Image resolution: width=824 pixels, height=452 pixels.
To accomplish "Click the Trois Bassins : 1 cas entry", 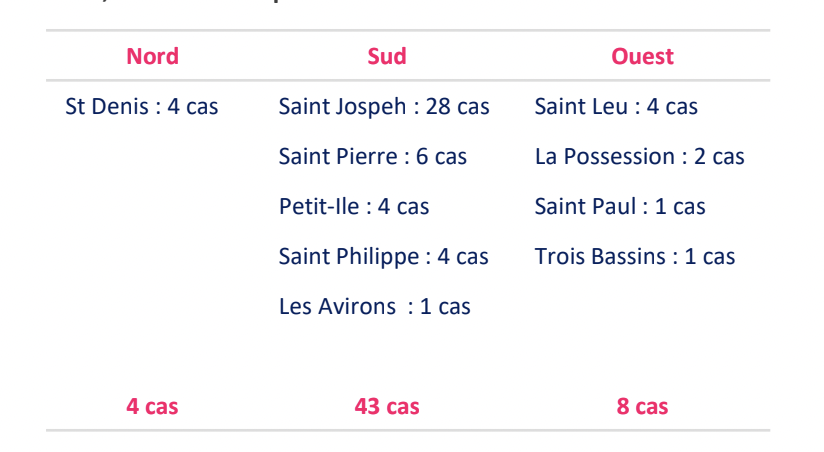I will [x=635, y=256].
